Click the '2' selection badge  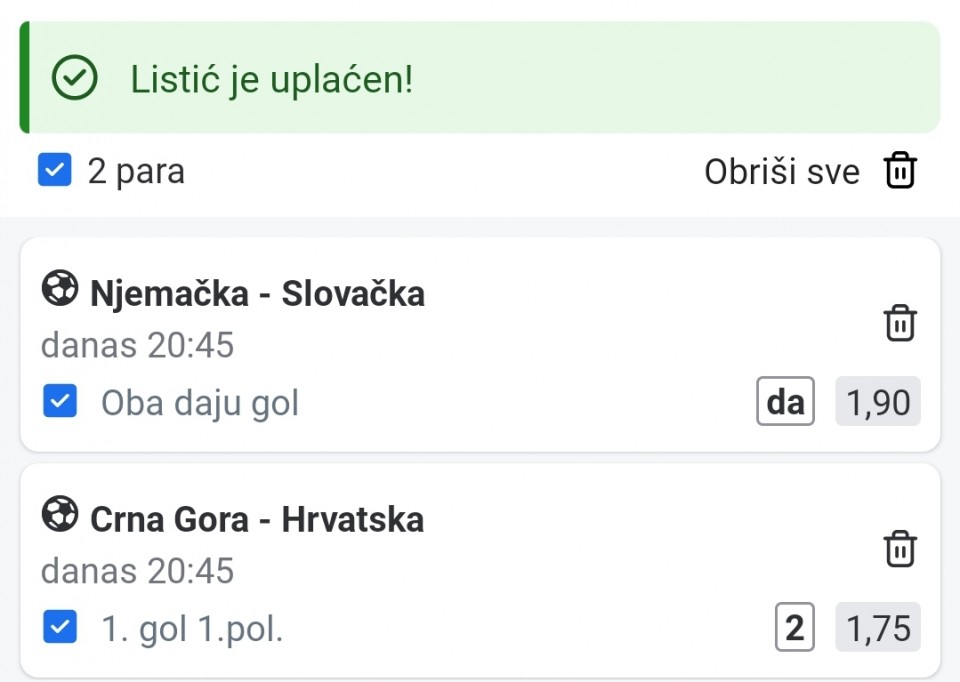click(x=794, y=628)
